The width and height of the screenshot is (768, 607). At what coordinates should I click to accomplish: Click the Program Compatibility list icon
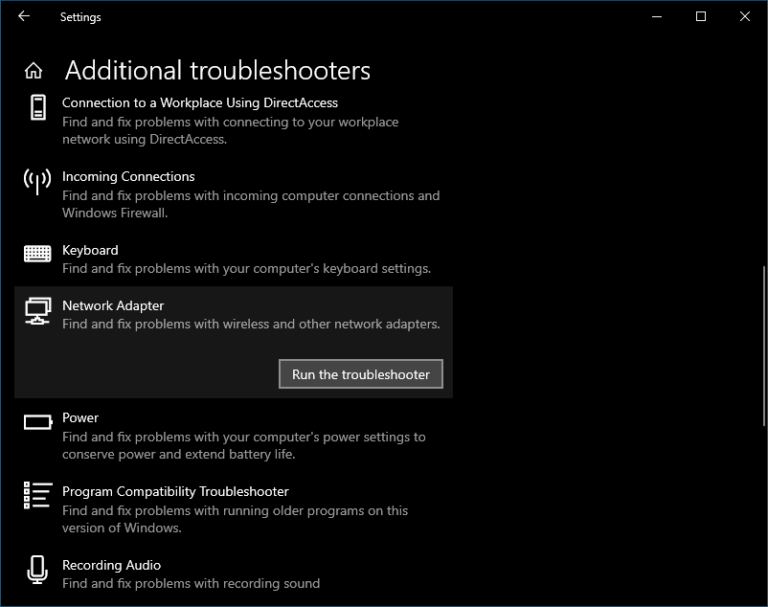[37, 495]
